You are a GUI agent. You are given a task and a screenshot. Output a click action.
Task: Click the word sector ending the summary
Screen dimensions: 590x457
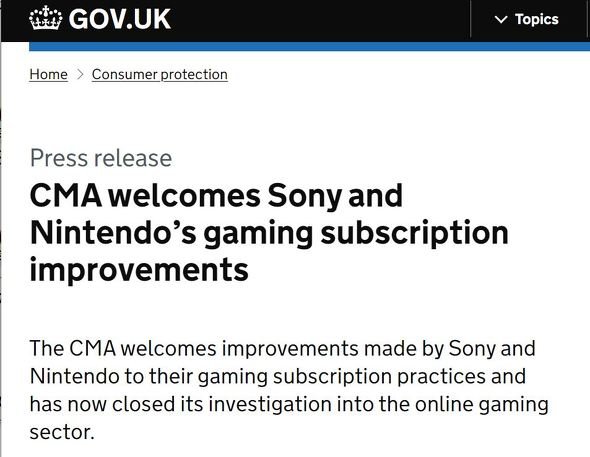click(x=62, y=432)
